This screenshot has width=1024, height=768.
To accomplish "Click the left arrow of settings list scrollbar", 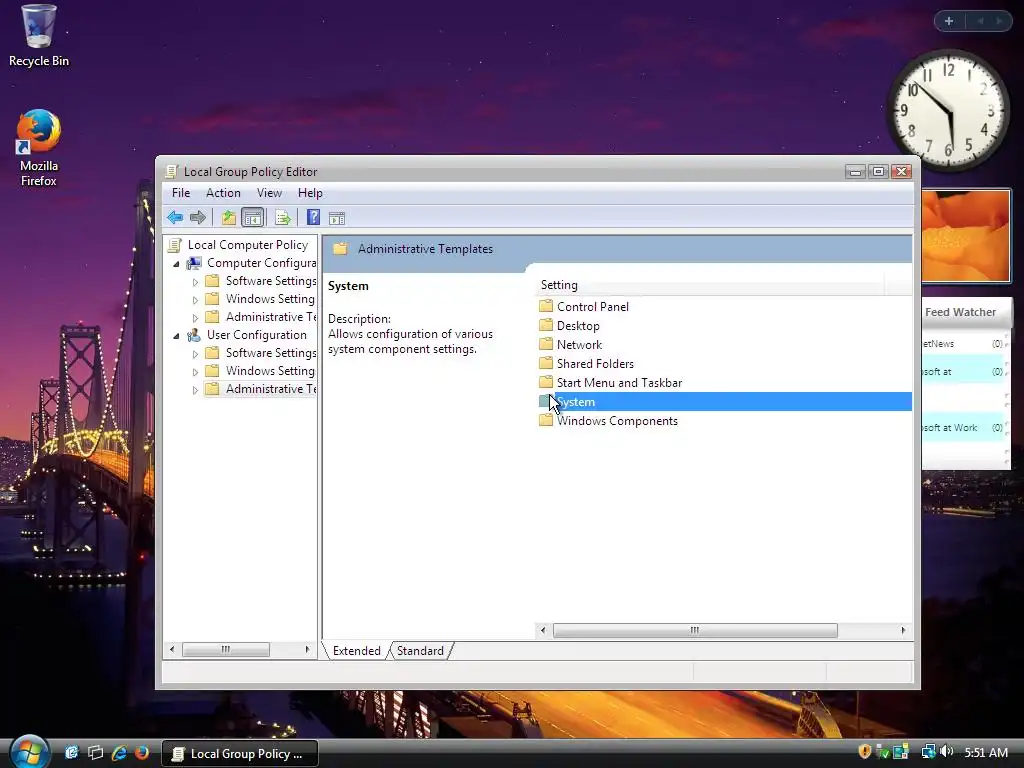I will pyautogui.click(x=543, y=630).
